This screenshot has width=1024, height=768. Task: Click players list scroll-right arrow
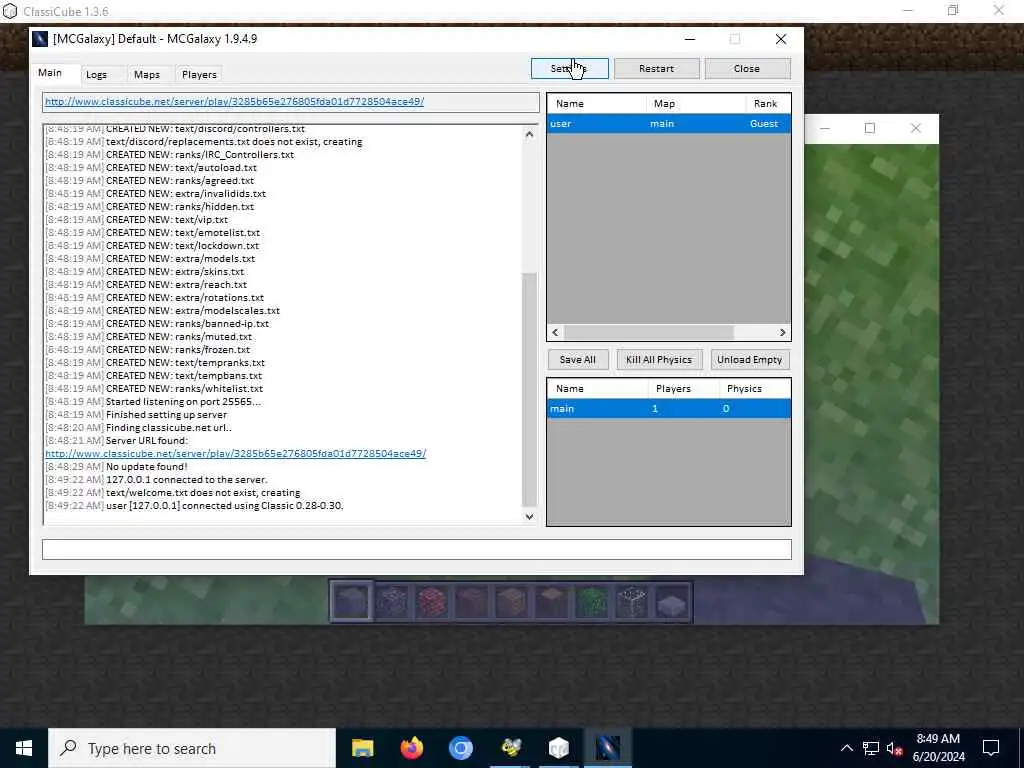point(782,332)
